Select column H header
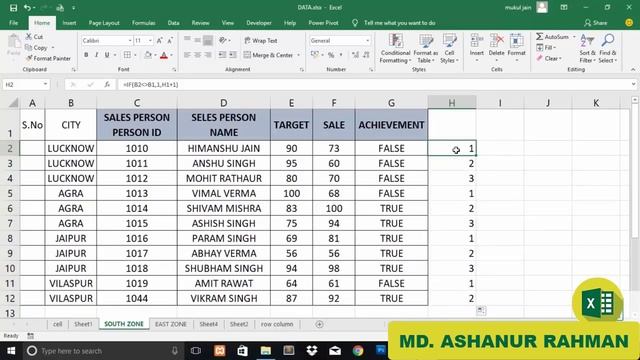This screenshot has width=640, height=360. [452, 103]
